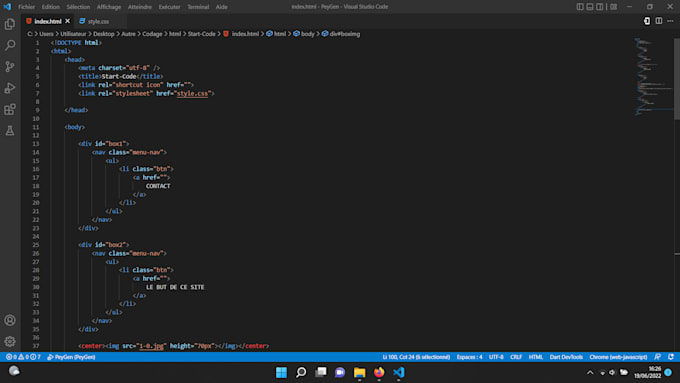The width and height of the screenshot is (680, 383).
Task: Toggle the secondary side bar
Action: 599,7
